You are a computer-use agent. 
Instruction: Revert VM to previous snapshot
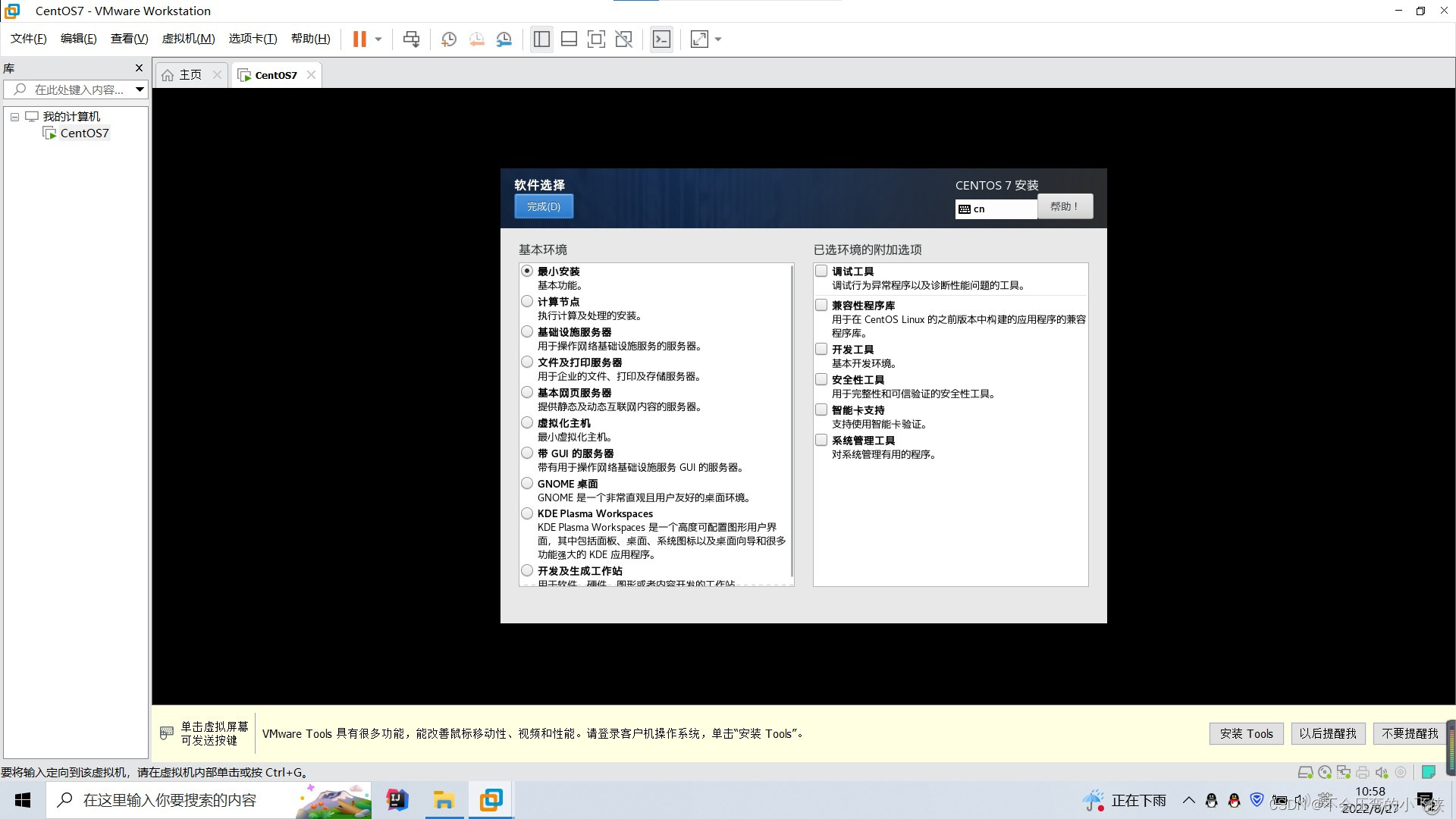(x=476, y=39)
